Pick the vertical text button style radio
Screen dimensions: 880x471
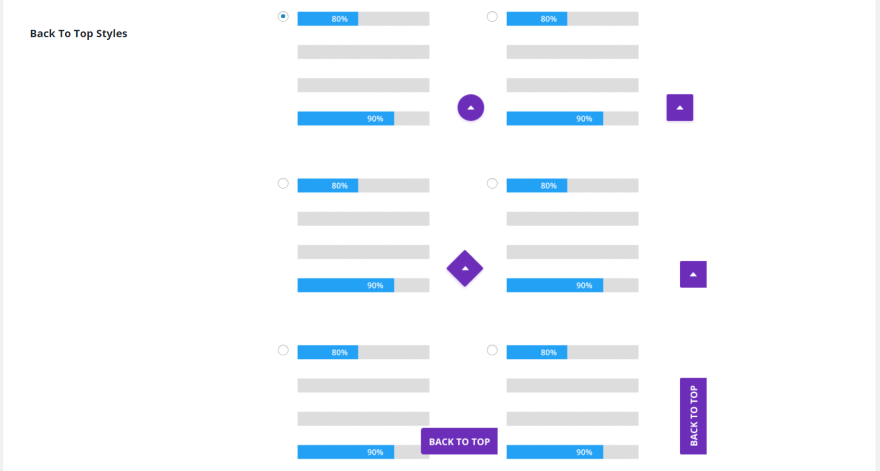click(x=492, y=350)
